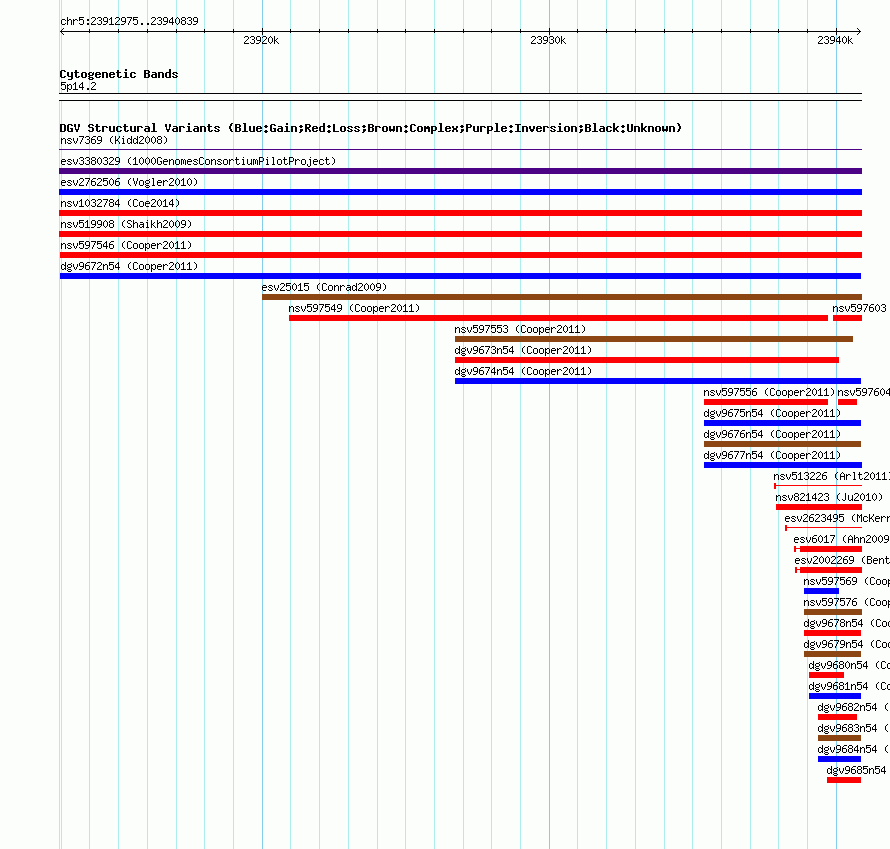890x849 pixels.
Task: Select the blue nsv597569 gain bar
Action: [x=821, y=591]
